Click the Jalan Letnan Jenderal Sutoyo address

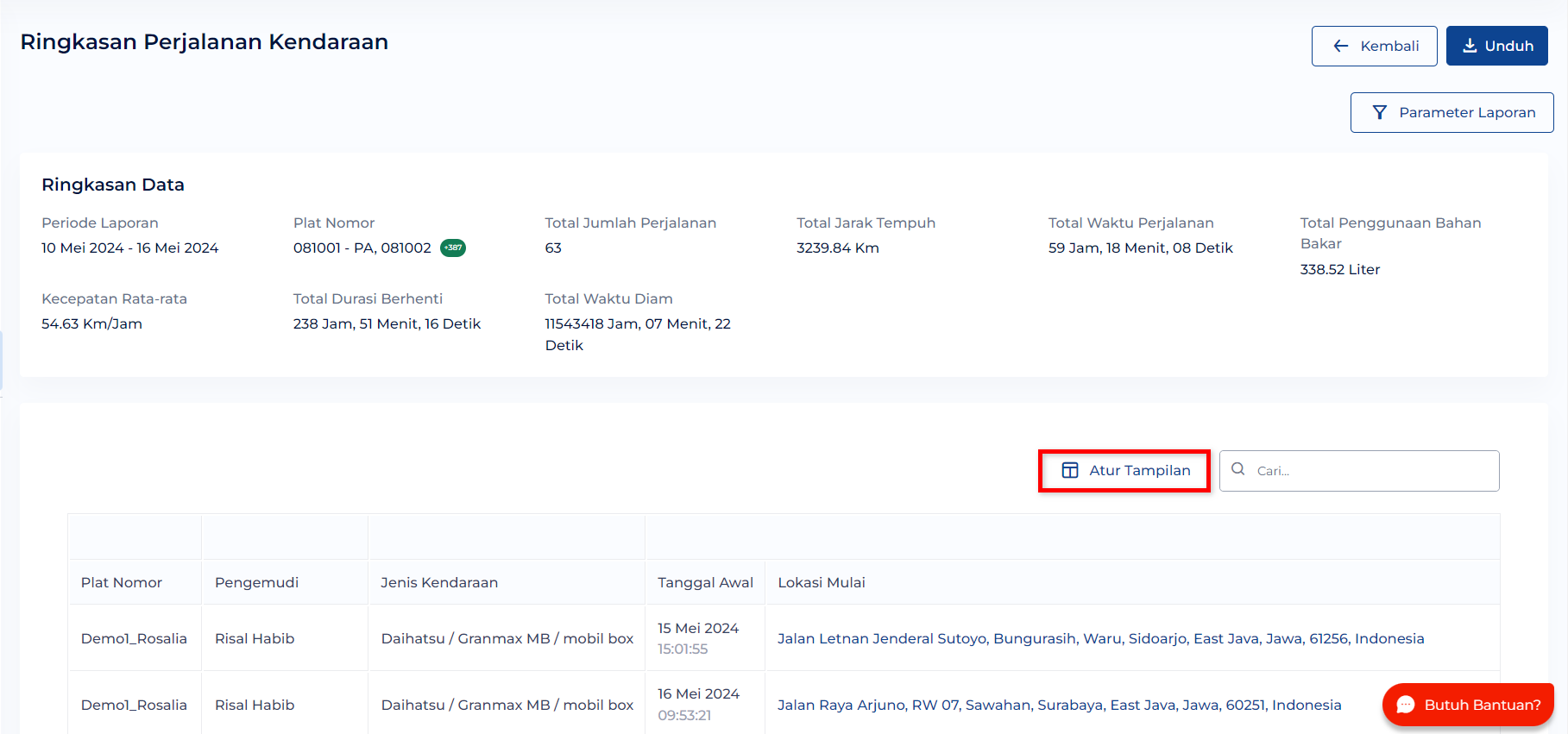(x=1100, y=638)
